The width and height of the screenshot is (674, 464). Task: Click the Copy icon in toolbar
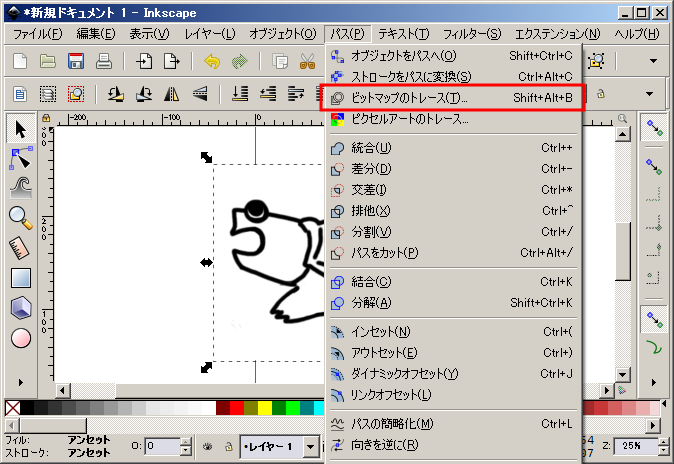pos(280,61)
